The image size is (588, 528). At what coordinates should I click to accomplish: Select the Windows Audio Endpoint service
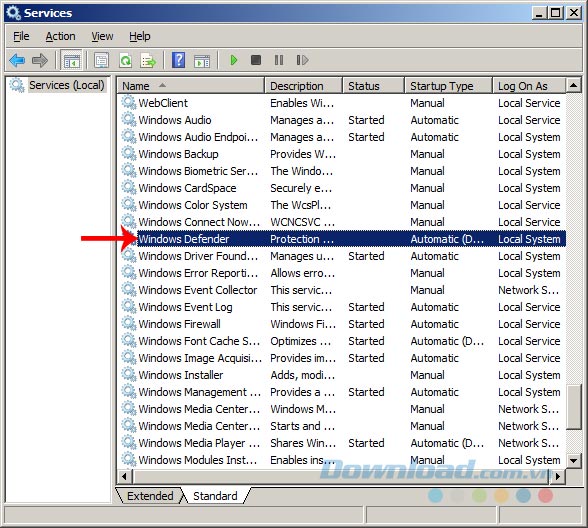tap(198, 137)
